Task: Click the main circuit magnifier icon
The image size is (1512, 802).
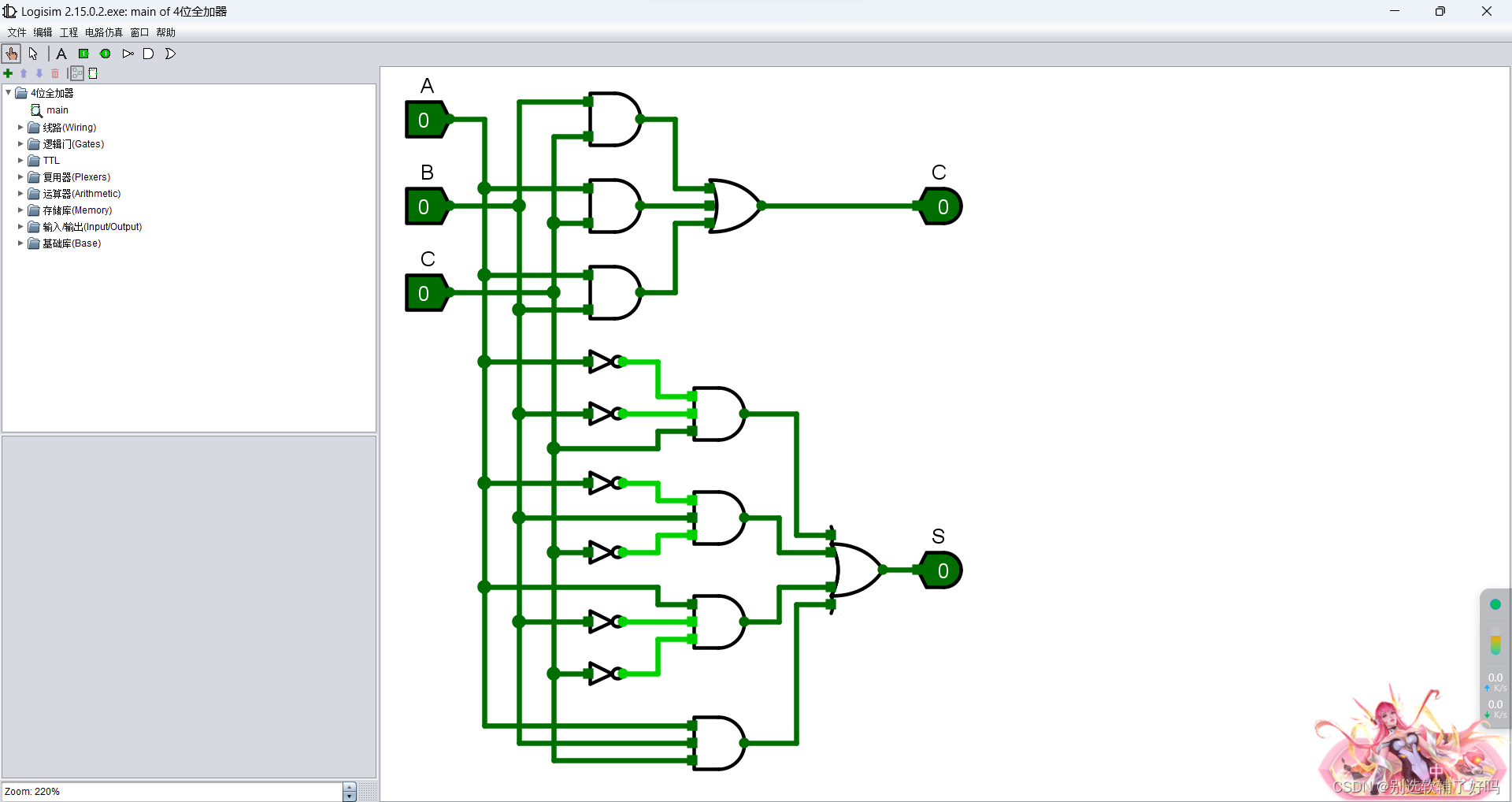Action: point(36,110)
